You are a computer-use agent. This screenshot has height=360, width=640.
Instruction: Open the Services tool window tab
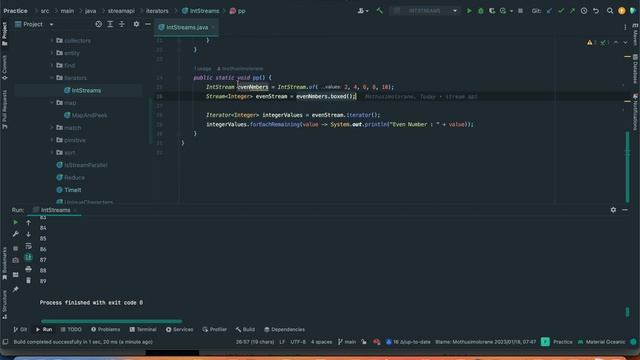(180, 329)
